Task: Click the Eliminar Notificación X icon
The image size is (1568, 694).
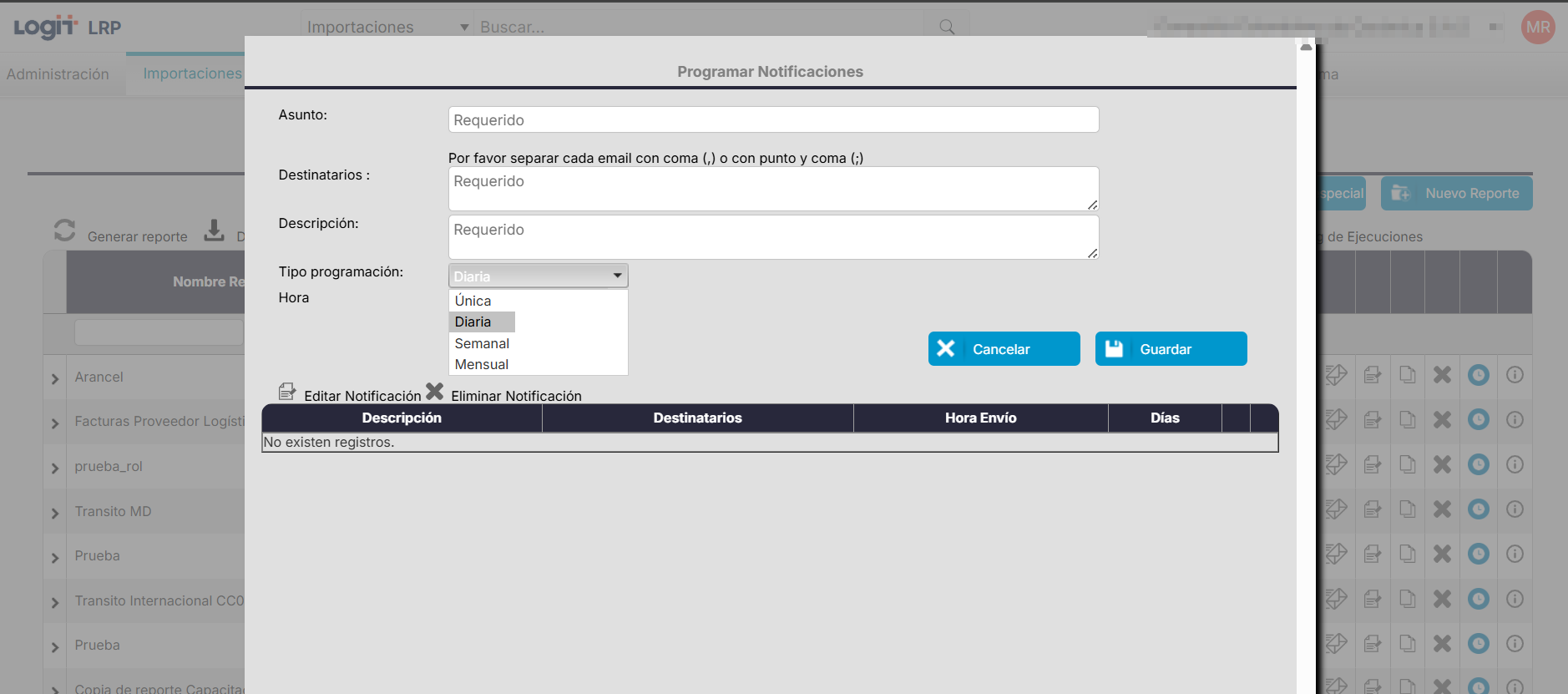Action: coord(434,392)
